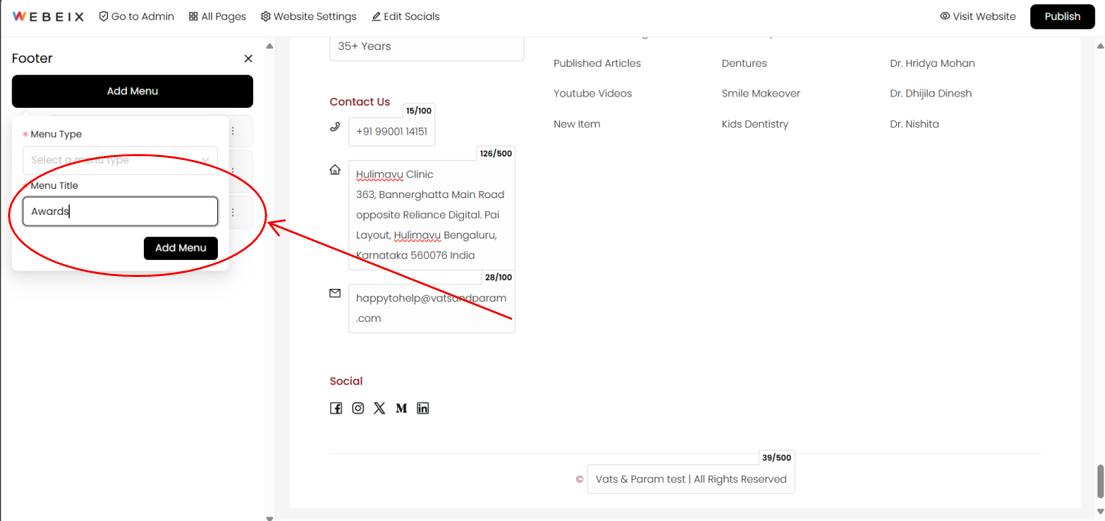
Task: Click the New Item footer link
Action: point(576,124)
